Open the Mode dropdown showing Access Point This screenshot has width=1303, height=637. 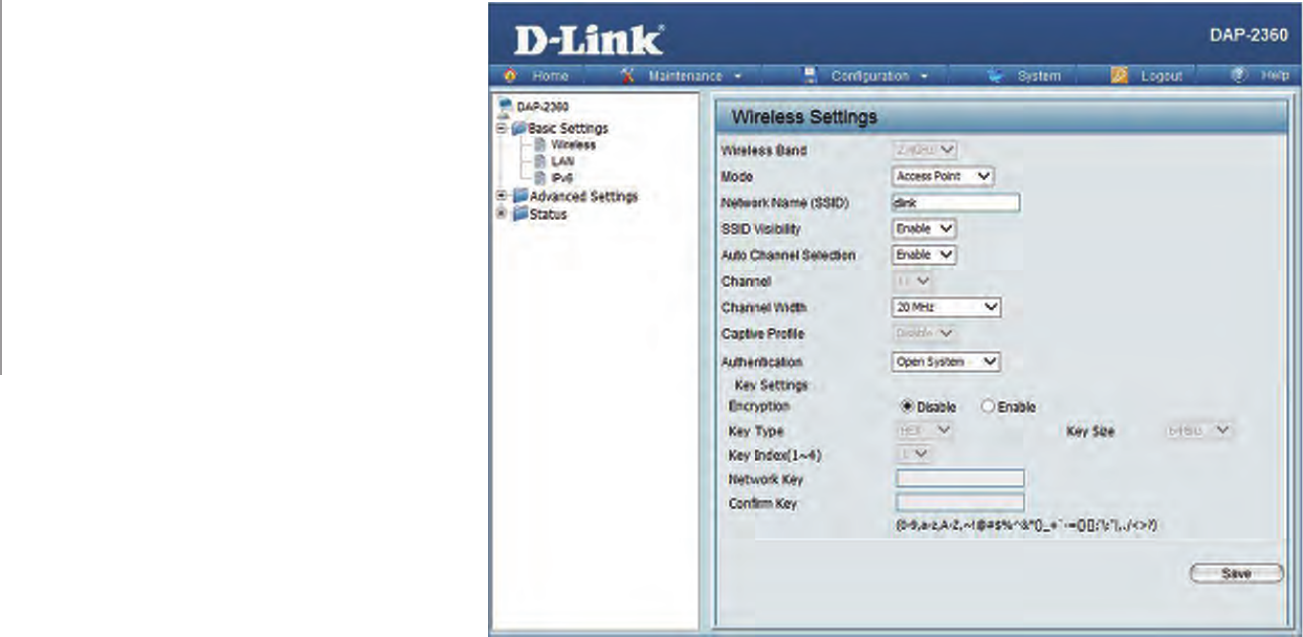tap(943, 176)
